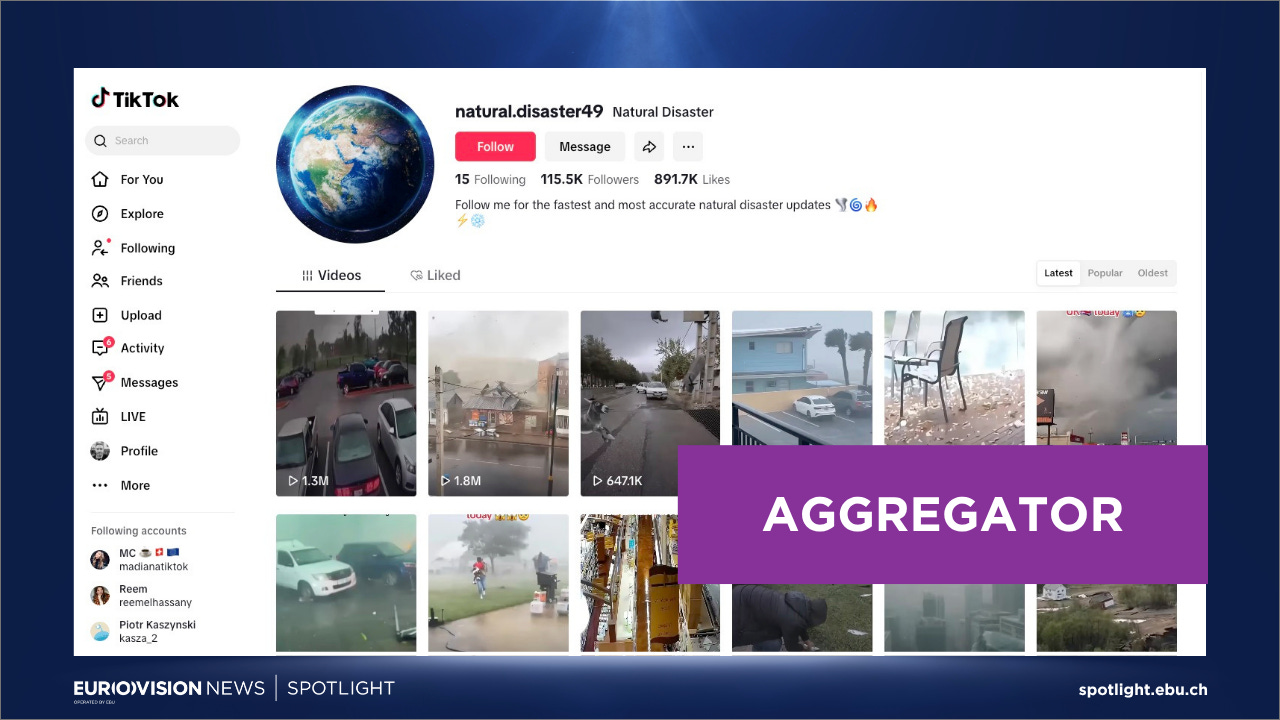Viewport: 1280px width, 720px height.
Task: Click the For You home icon
Action: click(100, 180)
